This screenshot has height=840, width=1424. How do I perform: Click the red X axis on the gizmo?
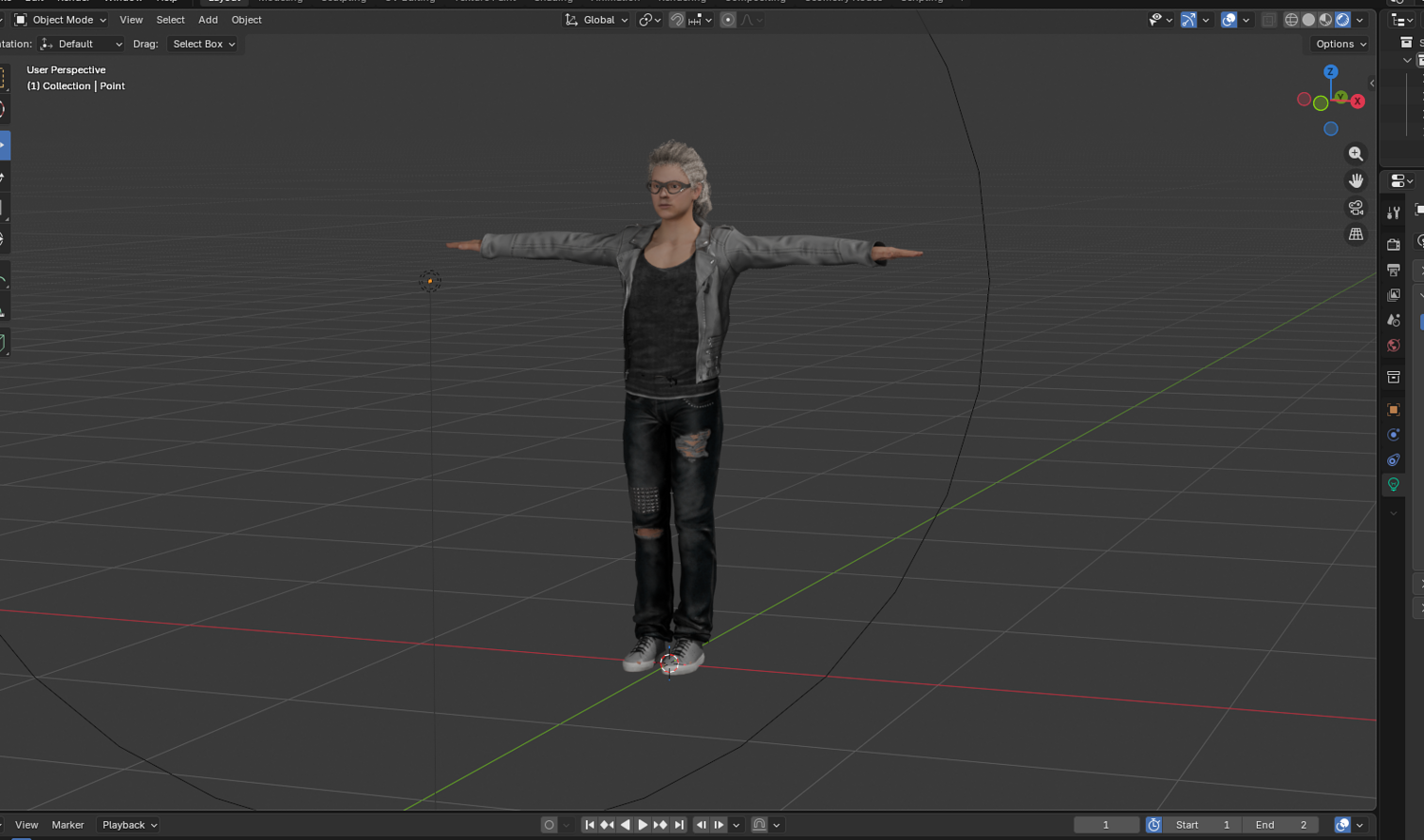(1358, 102)
